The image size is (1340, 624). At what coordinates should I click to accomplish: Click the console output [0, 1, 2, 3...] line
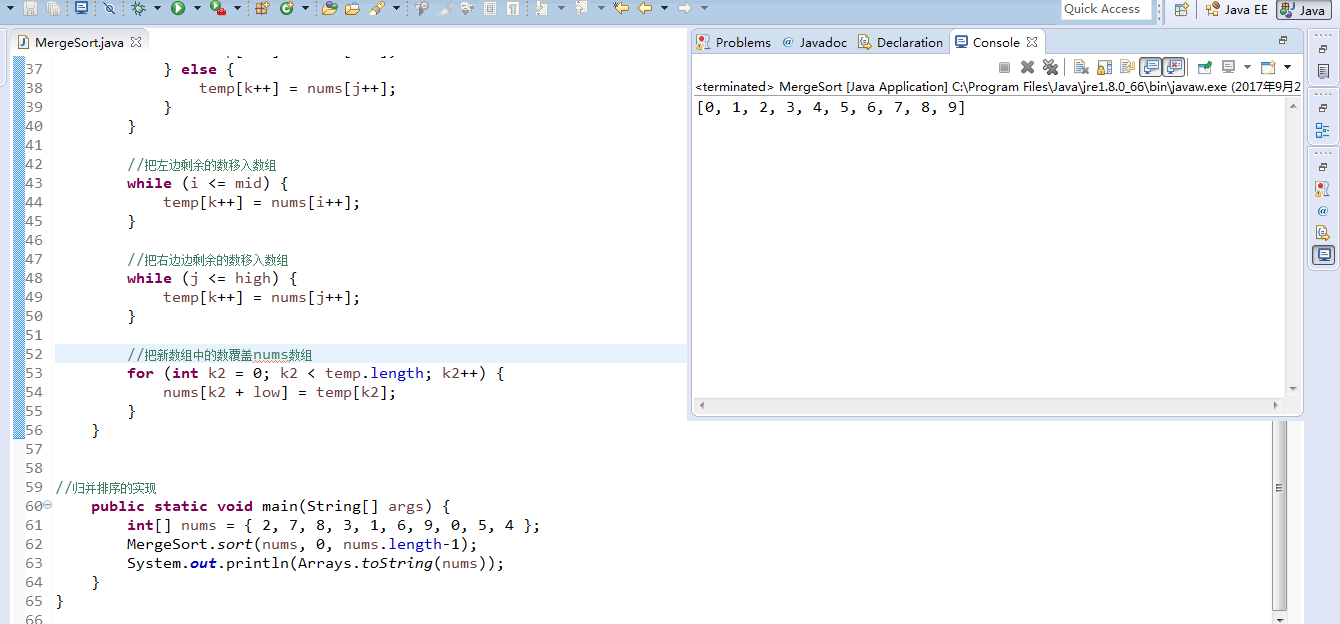click(831, 108)
